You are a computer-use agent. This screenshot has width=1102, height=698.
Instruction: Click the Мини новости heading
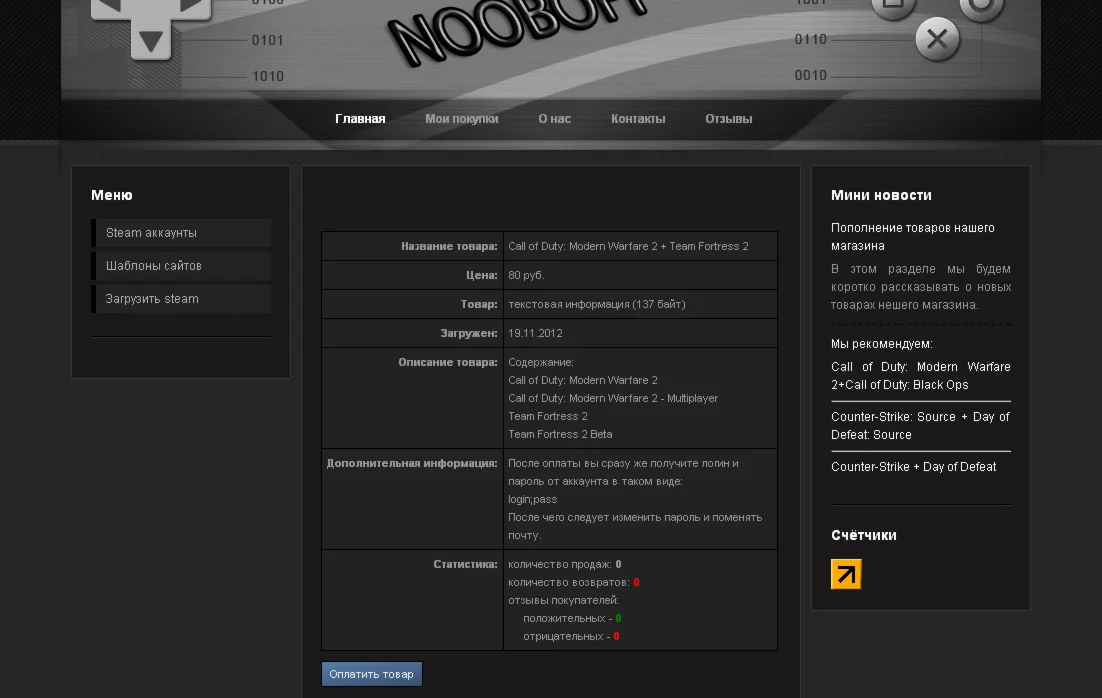881,195
